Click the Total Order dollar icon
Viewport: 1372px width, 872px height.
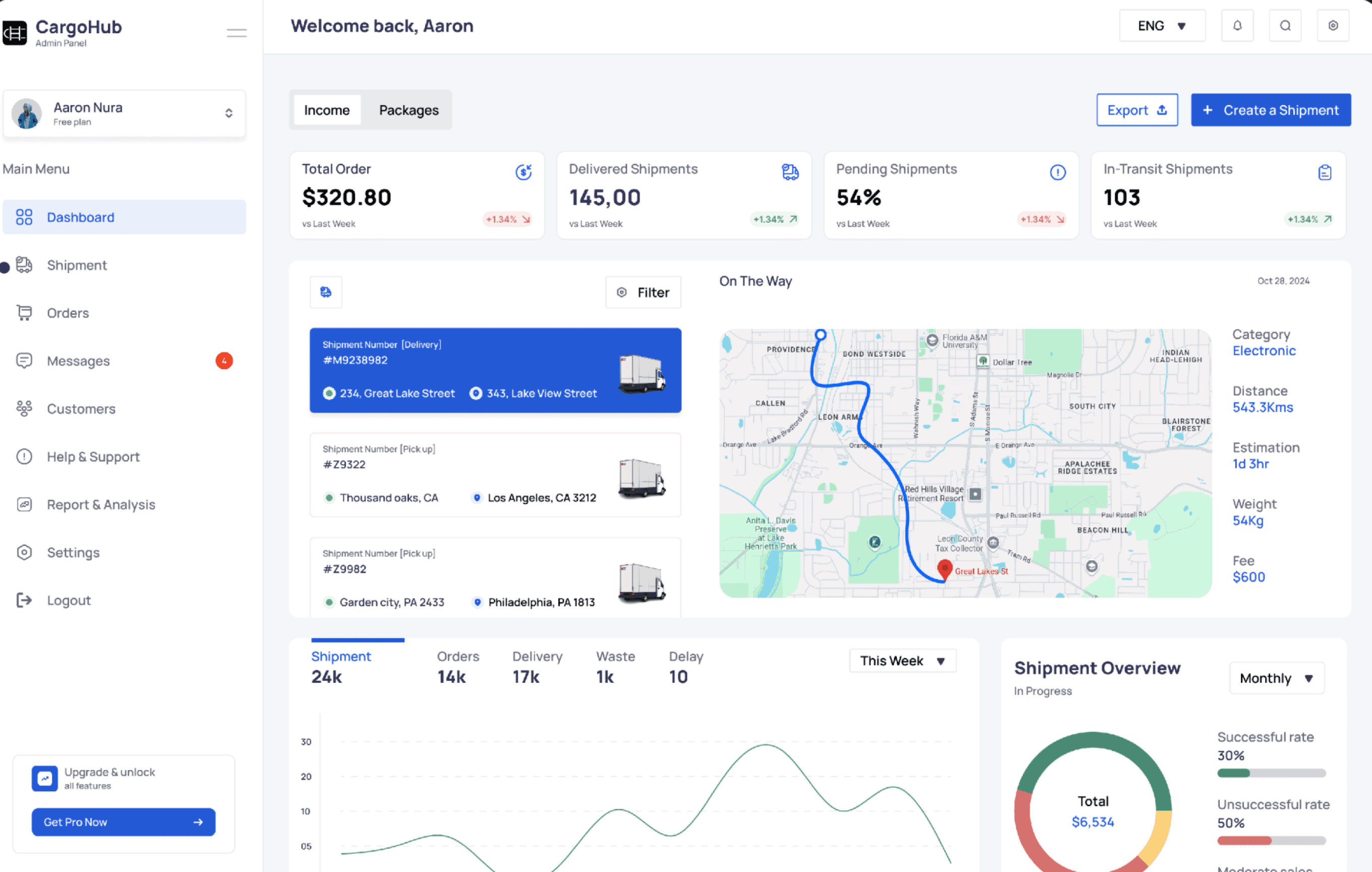523,172
